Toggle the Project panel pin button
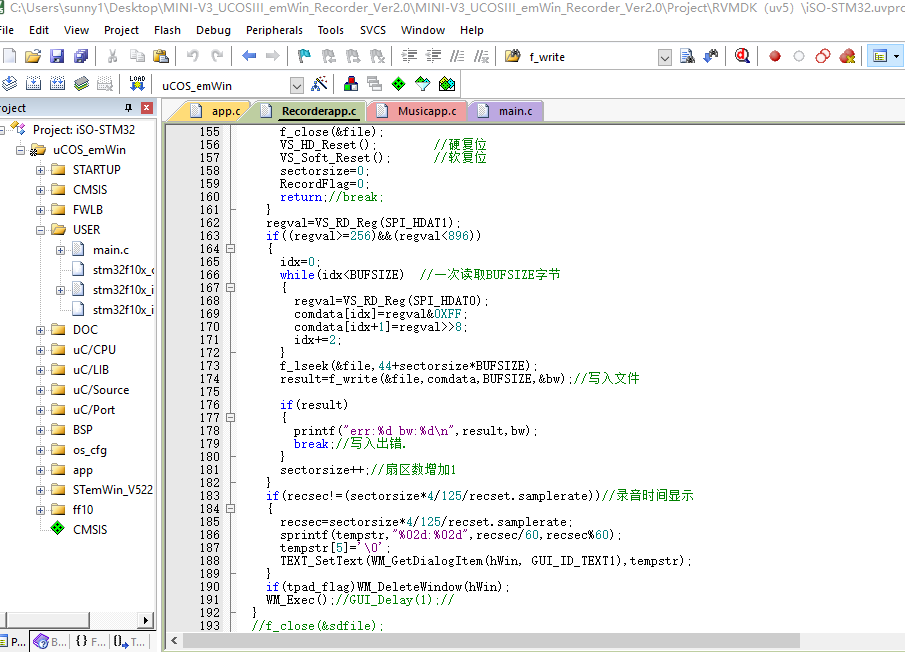This screenshot has width=905, height=652. click(x=128, y=108)
